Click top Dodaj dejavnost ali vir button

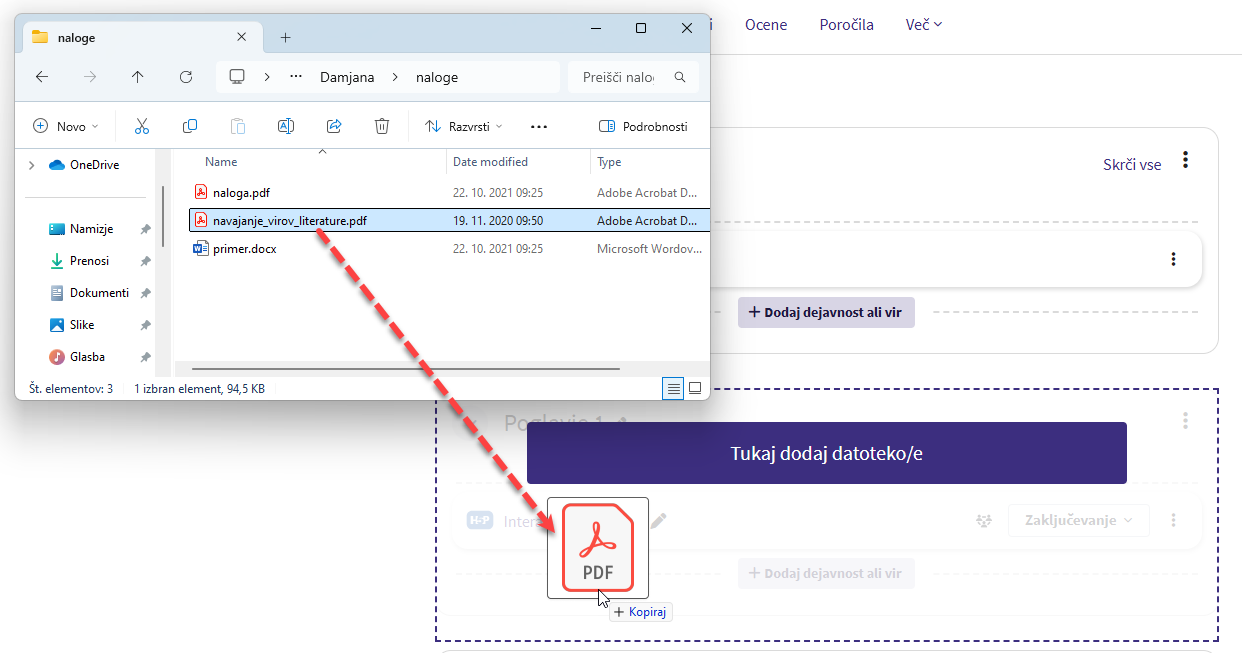click(826, 313)
